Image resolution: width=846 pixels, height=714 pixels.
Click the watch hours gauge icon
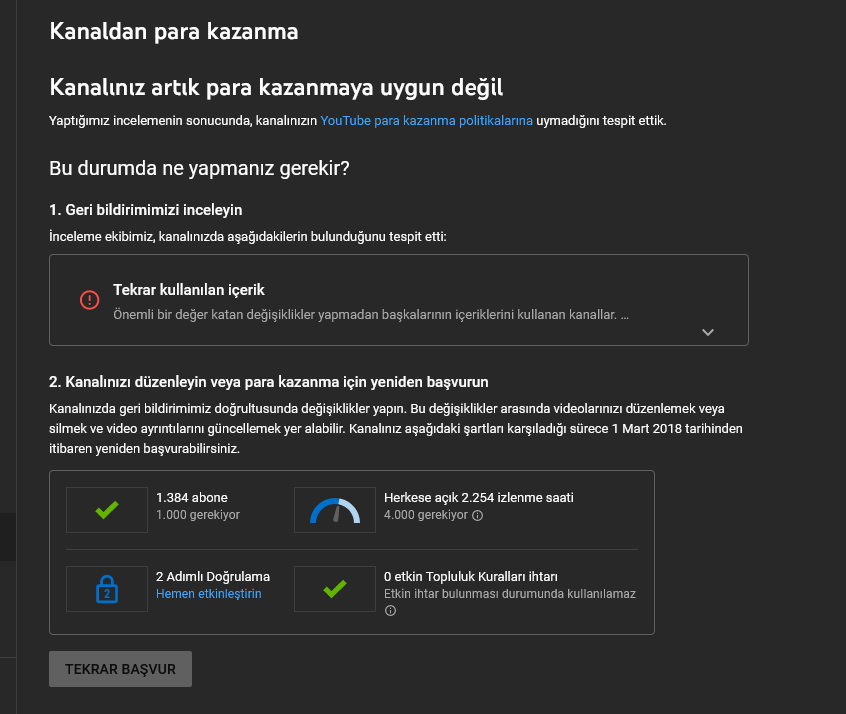[335, 511]
